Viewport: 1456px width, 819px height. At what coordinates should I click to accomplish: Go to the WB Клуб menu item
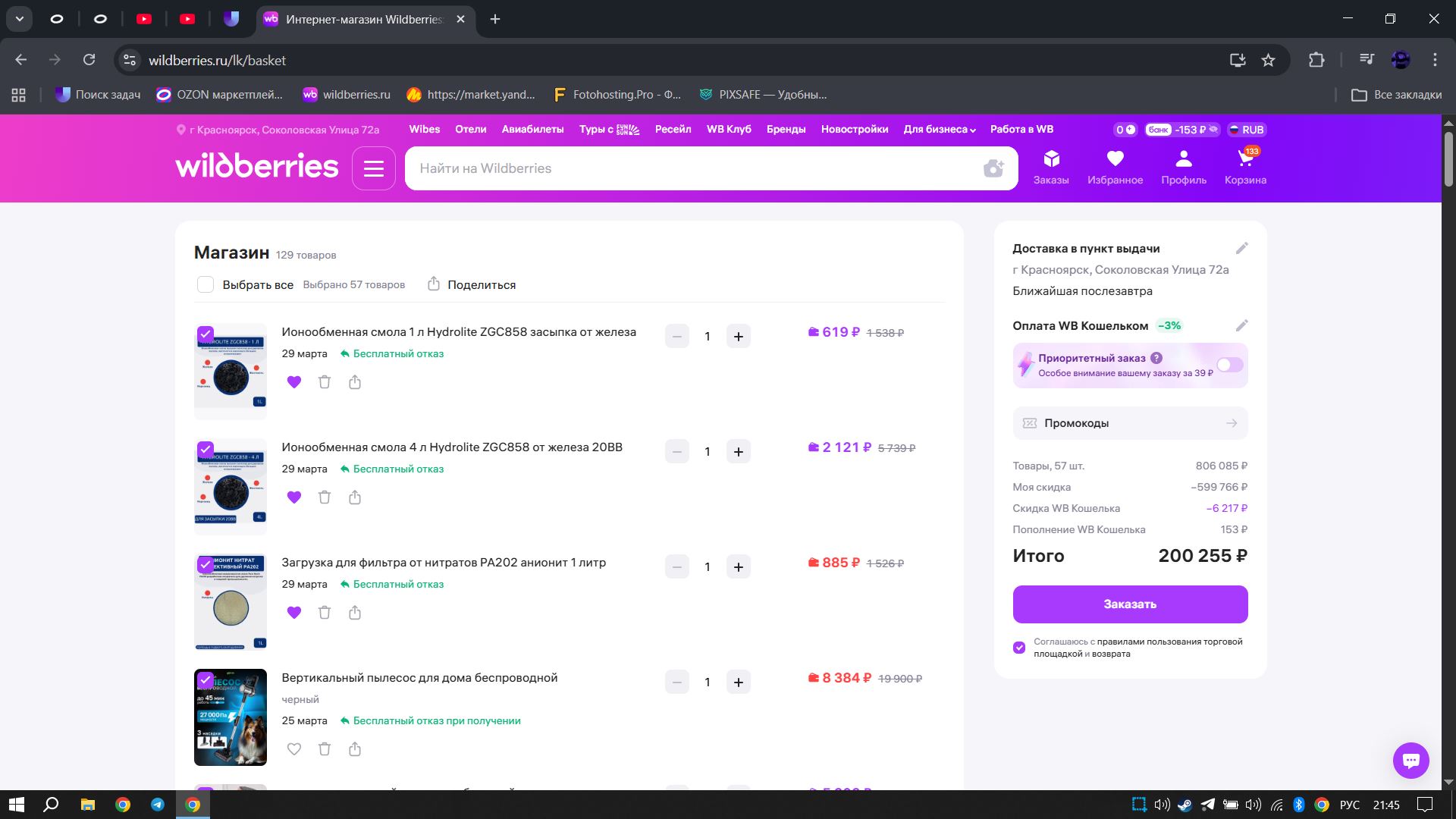coord(729,130)
